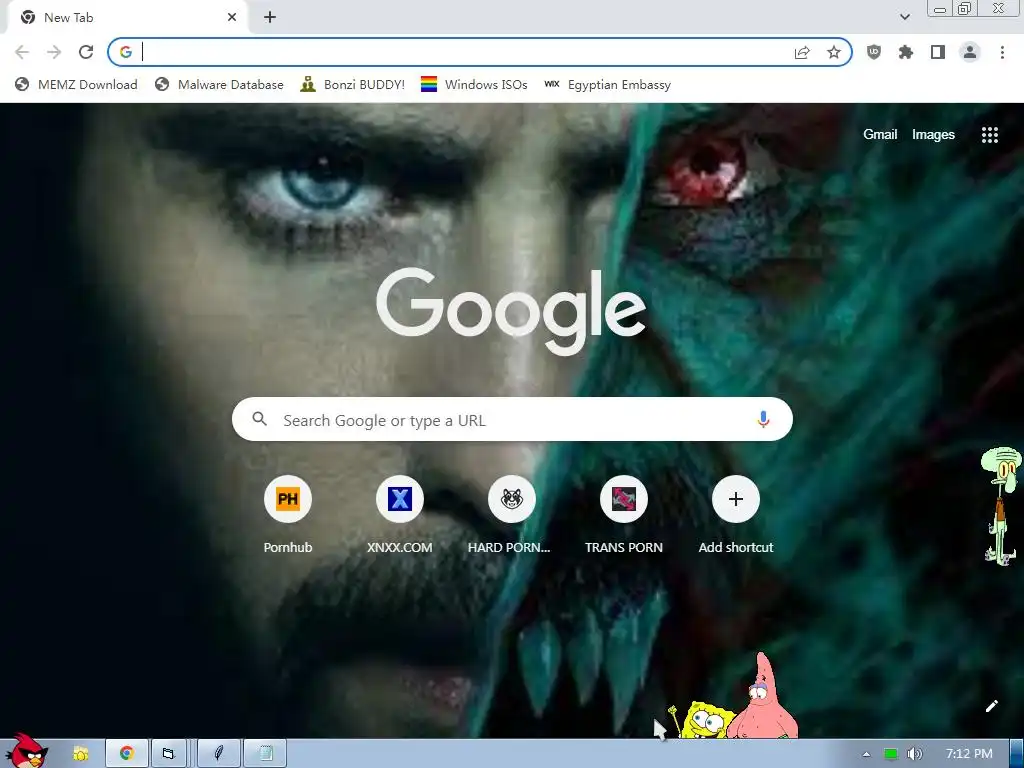Click the Add shortcut tile
Image resolution: width=1024 pixels, height=768 pixels.
click(735, 516)
